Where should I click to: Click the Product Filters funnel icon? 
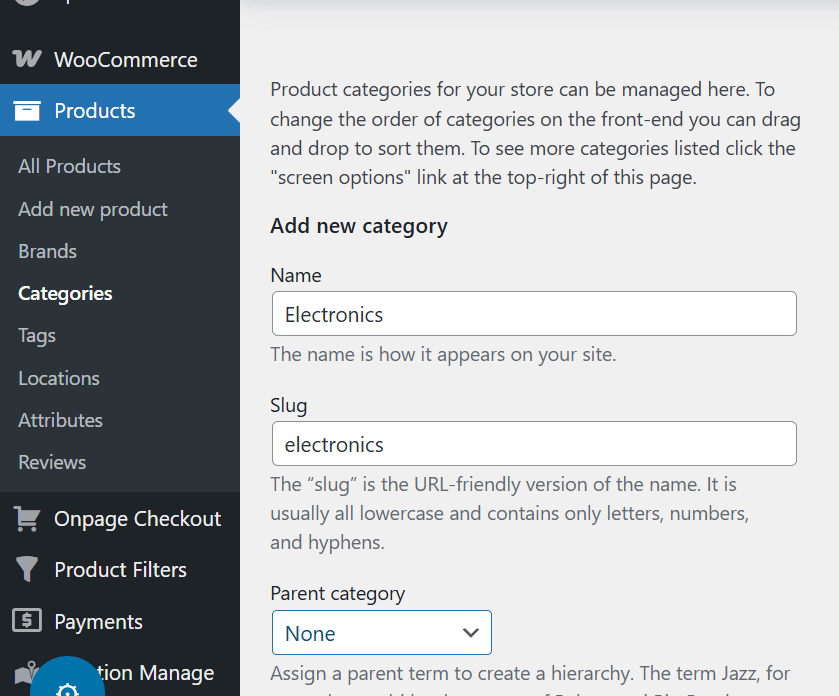point(27,569)
